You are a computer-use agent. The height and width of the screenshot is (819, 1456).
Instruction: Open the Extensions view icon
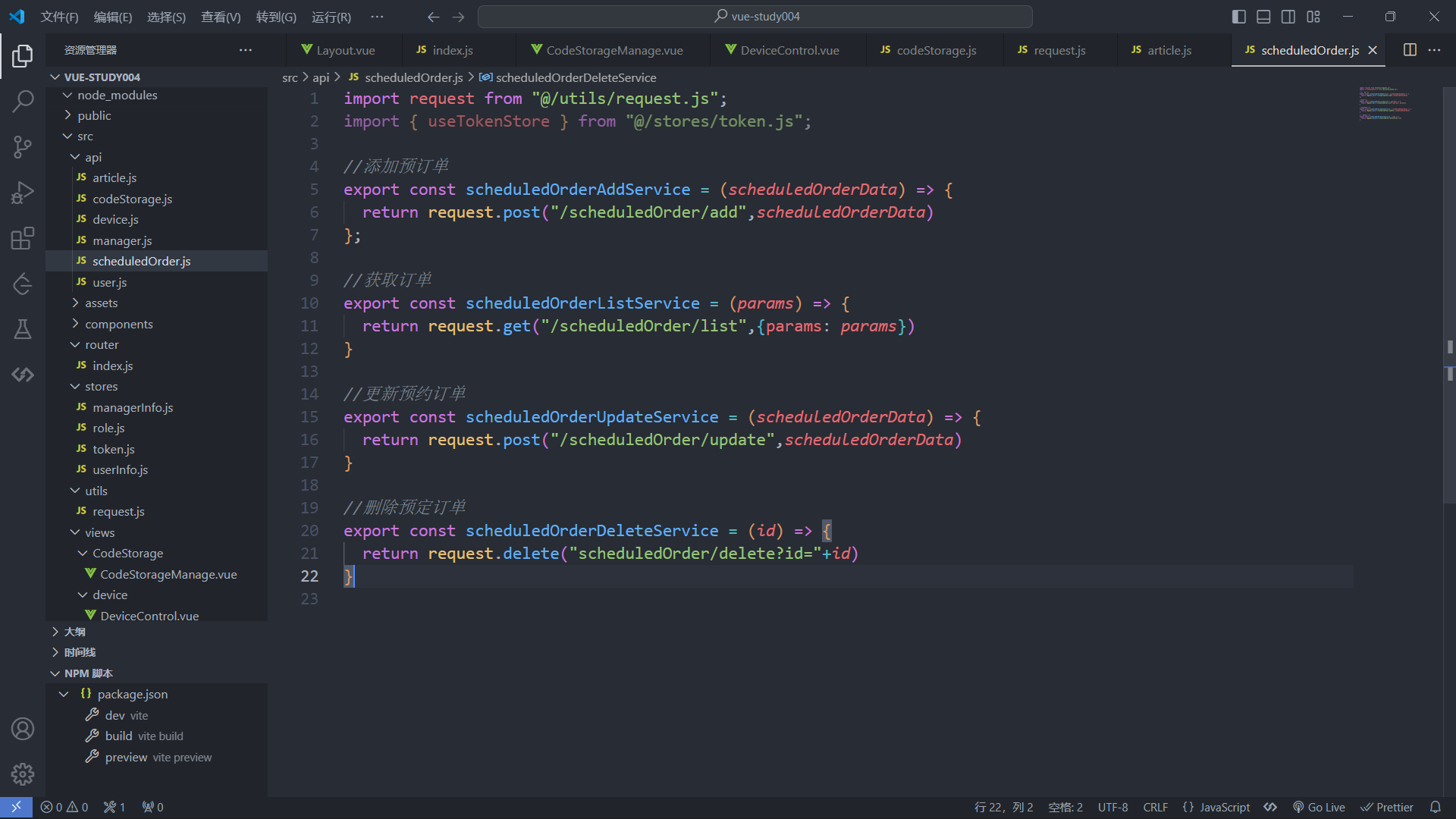click(x=23, y=238)
